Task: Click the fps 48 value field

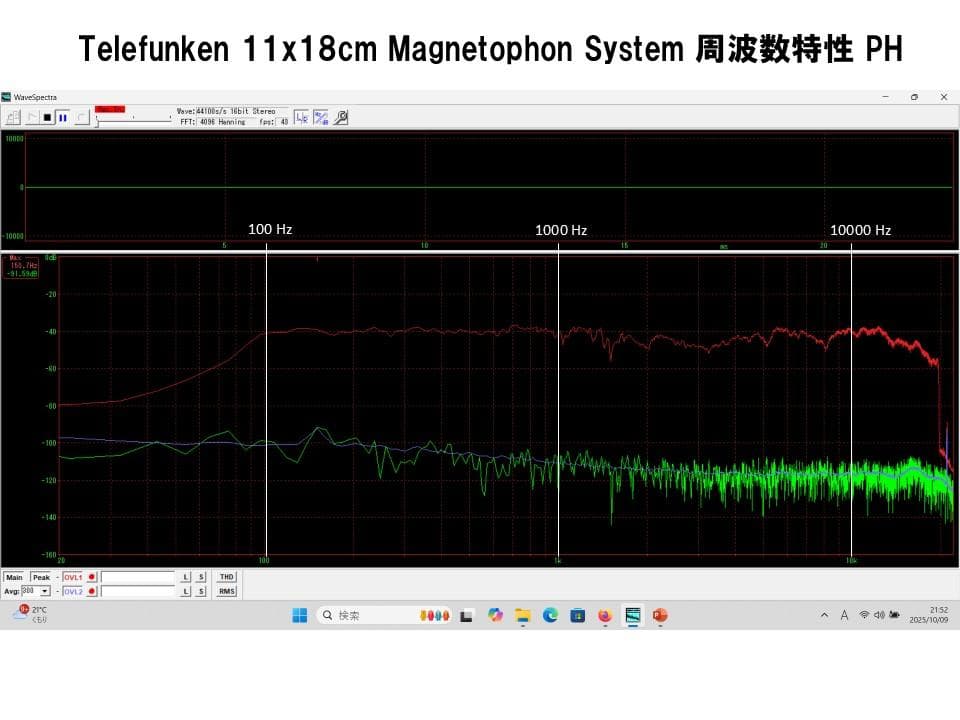Action: (284, 122)
